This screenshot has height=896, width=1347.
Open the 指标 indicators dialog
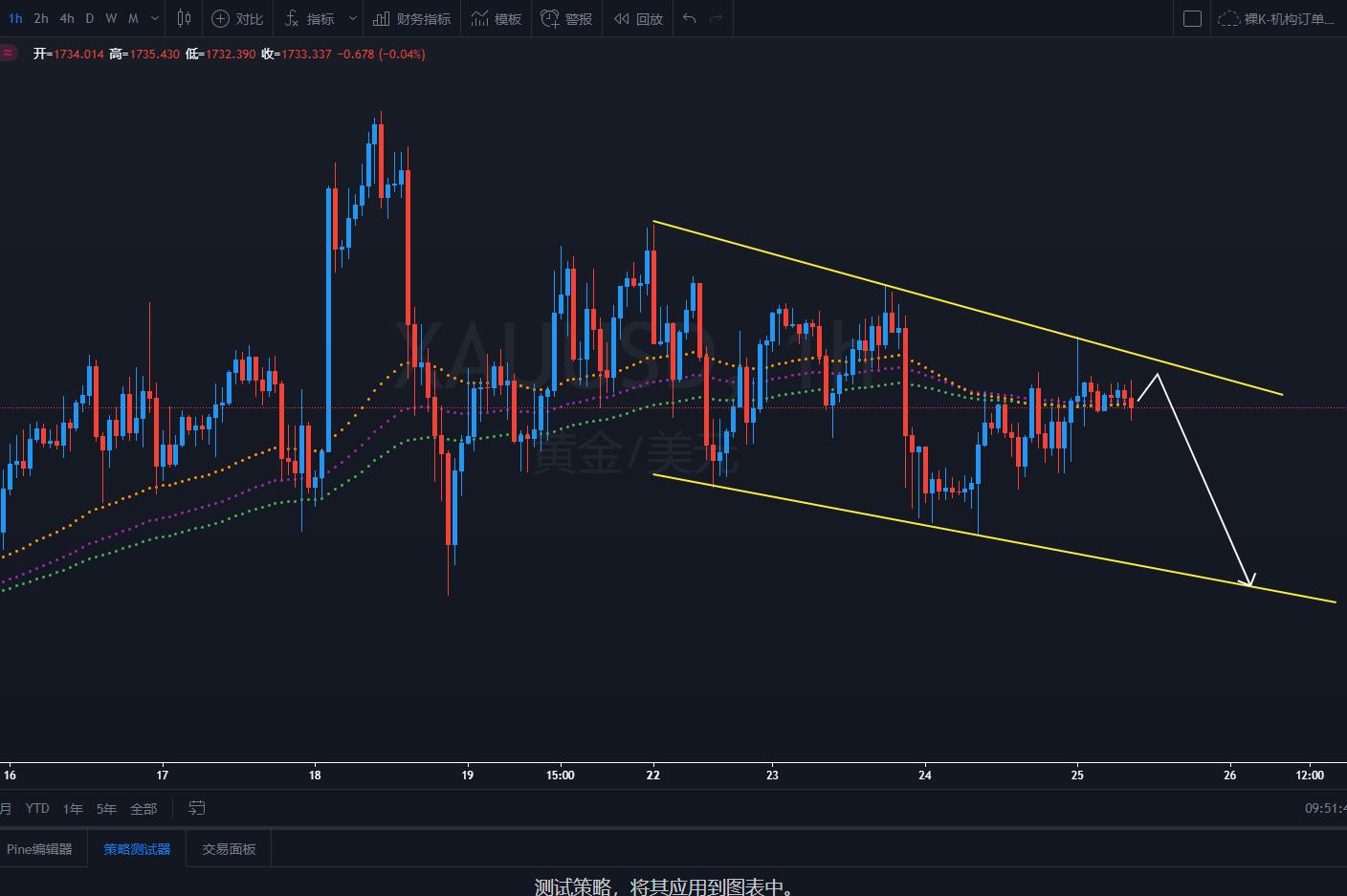(x=310, y=18)
